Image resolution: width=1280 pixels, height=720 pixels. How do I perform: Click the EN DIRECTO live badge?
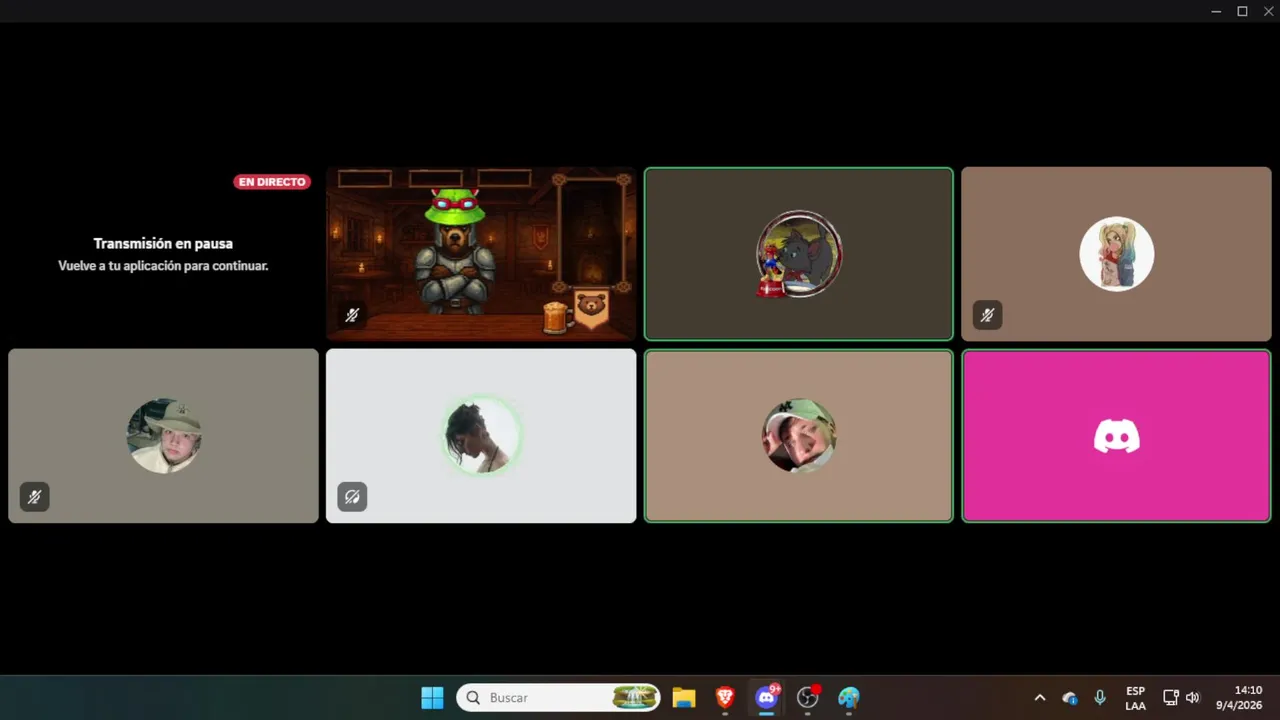(272, 182)
